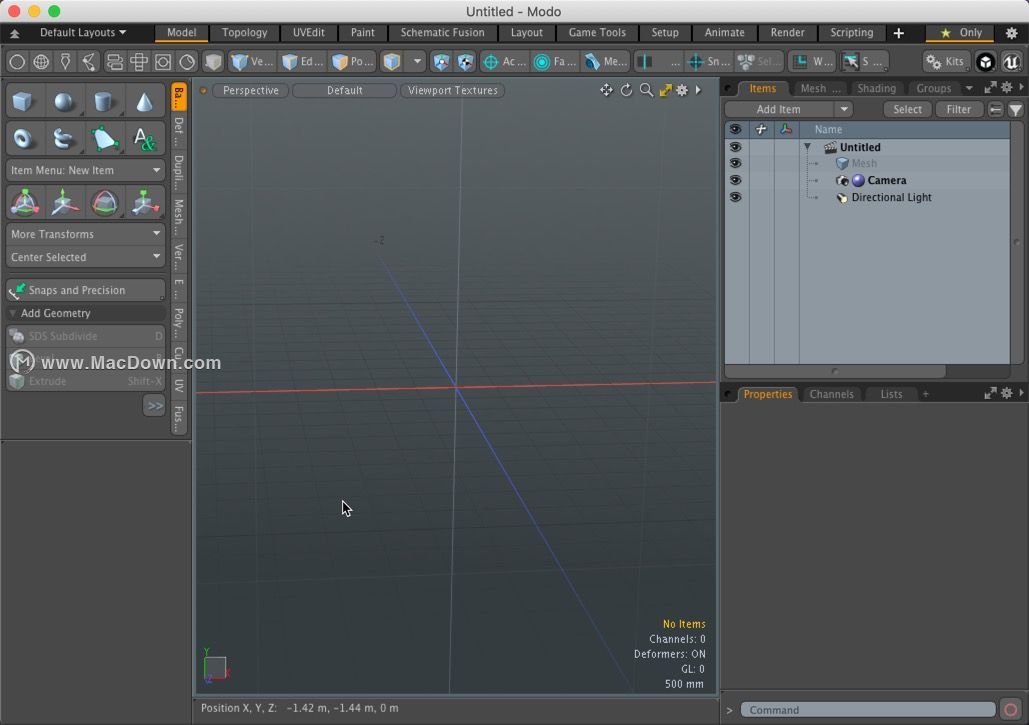Click the Mesh Constraint icon

[x=605, y=62]
